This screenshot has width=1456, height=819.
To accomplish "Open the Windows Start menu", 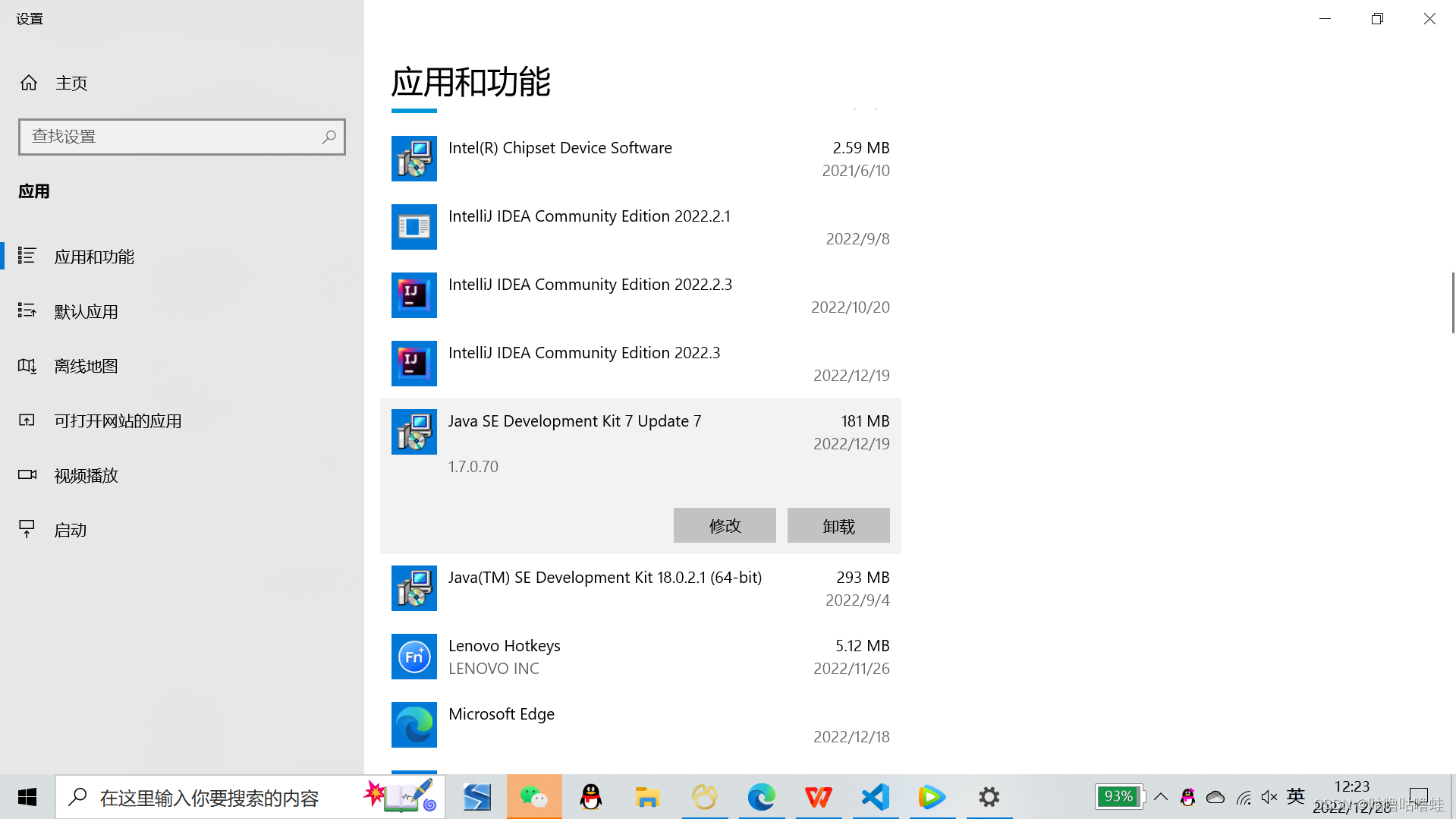I will 27,797.
